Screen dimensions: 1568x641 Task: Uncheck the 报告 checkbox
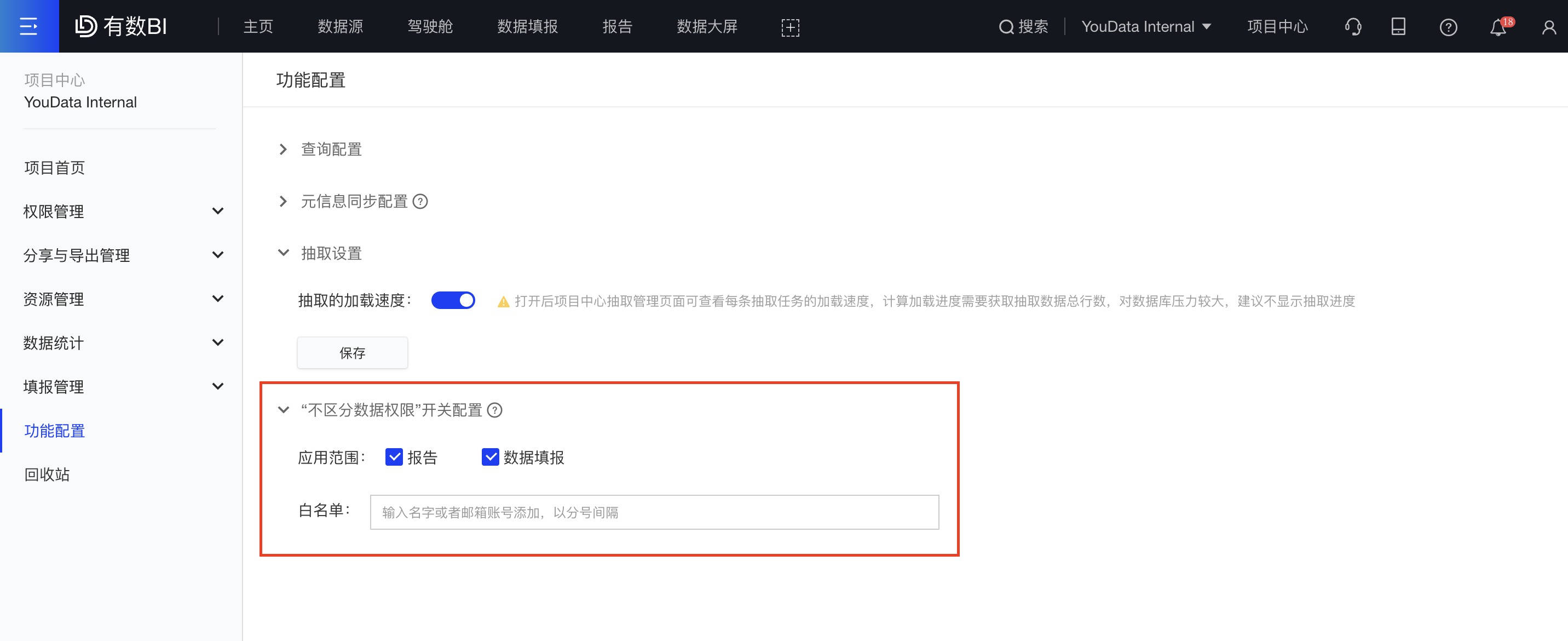click(394, 457)
